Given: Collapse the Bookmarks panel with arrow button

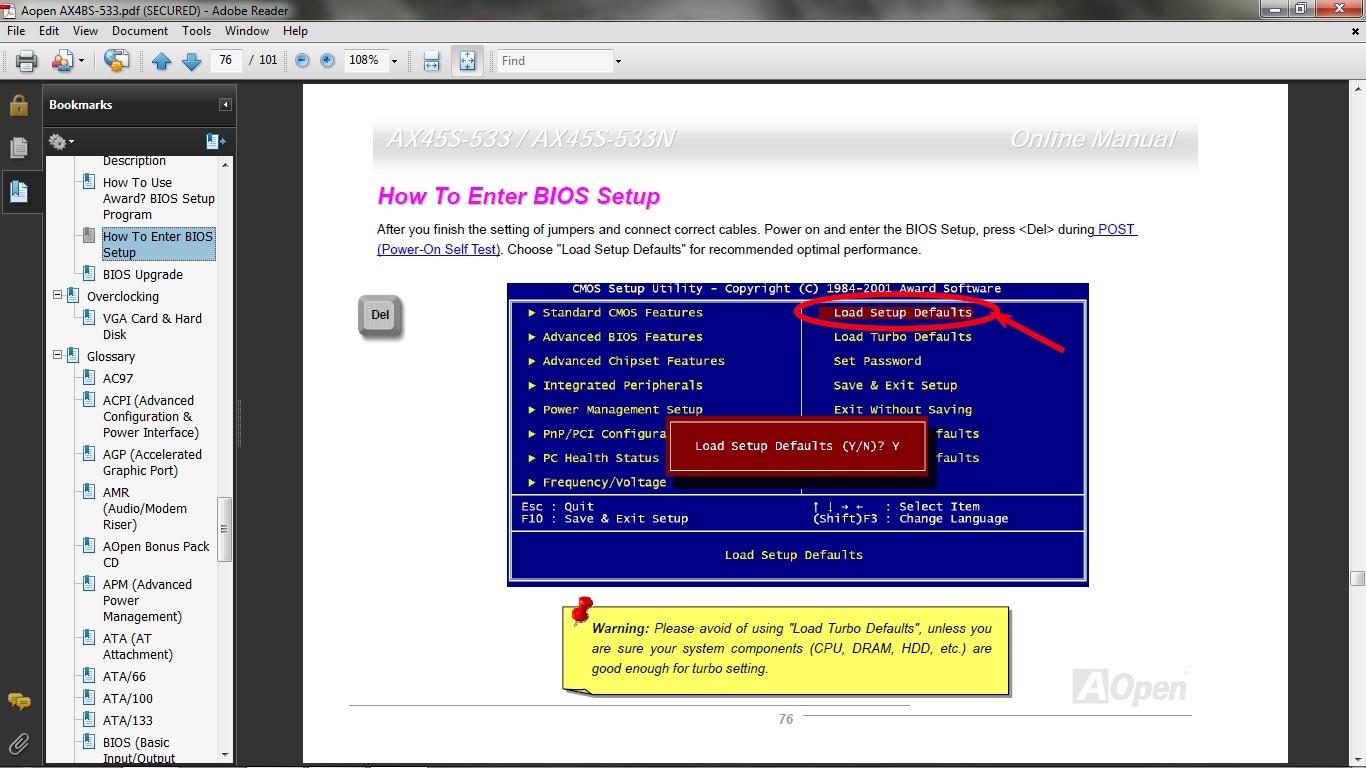Looking at the screenshot, I should pyautogui.click(x=226, y=105).
